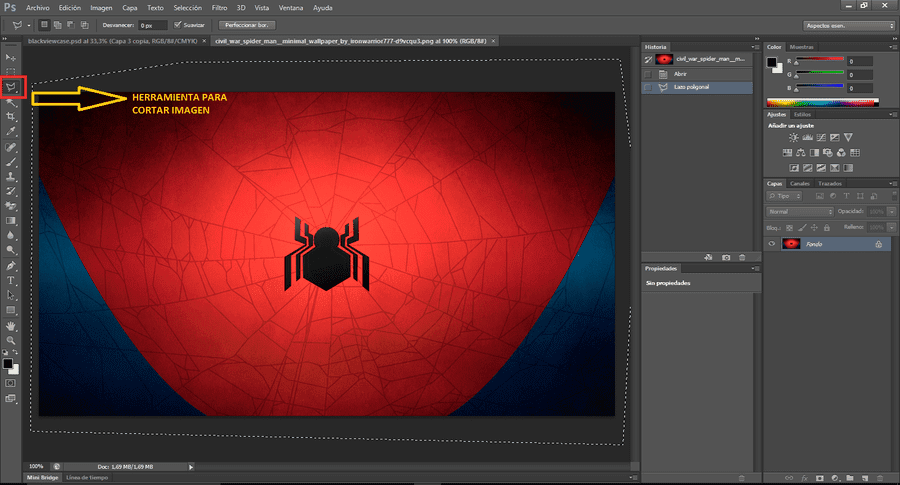
Task: Open the Línea de tiempo tab
Action: (87, 478)
